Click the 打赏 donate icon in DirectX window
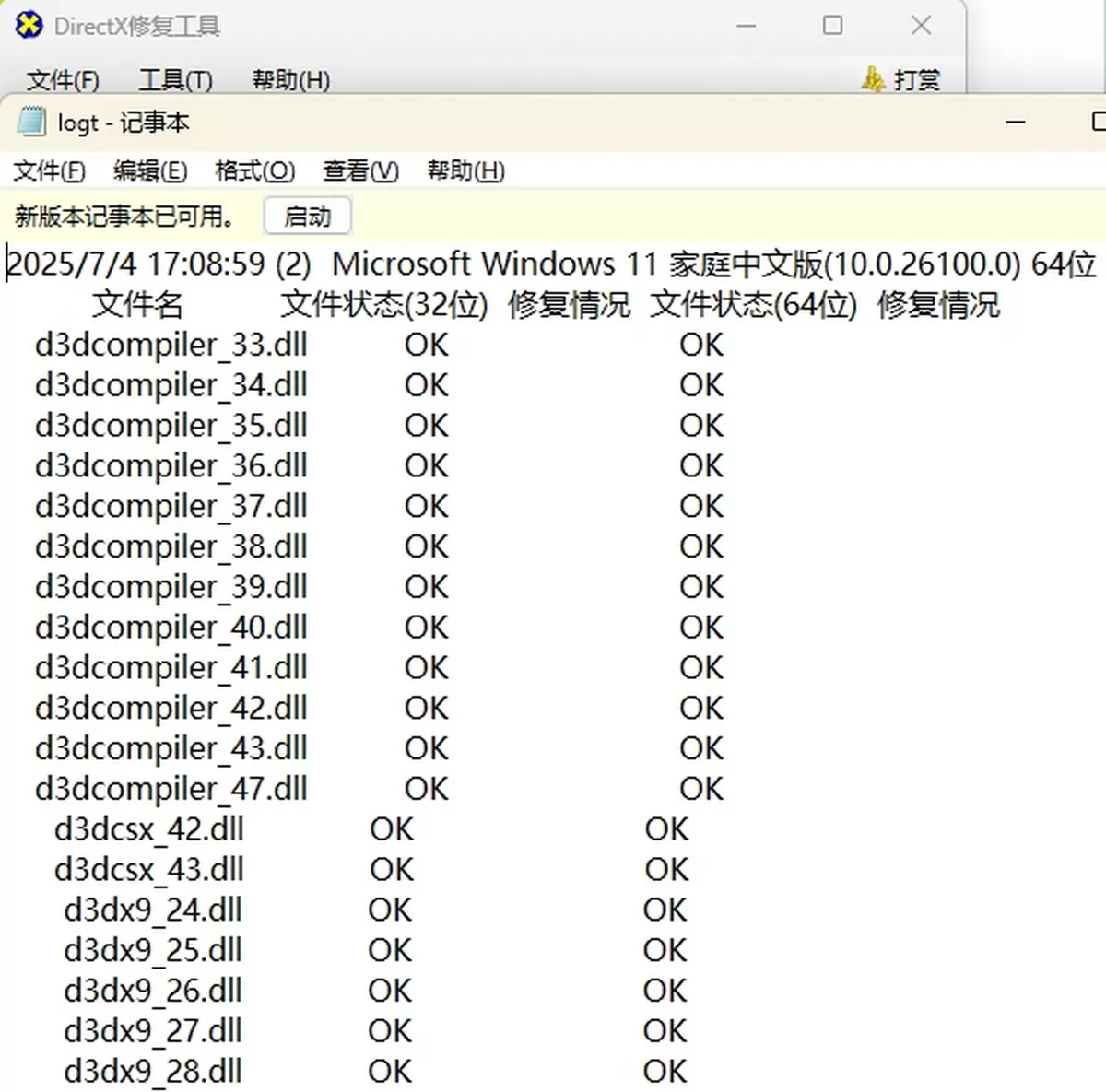Viewport: 1106px width, 1092px height. 873,79
